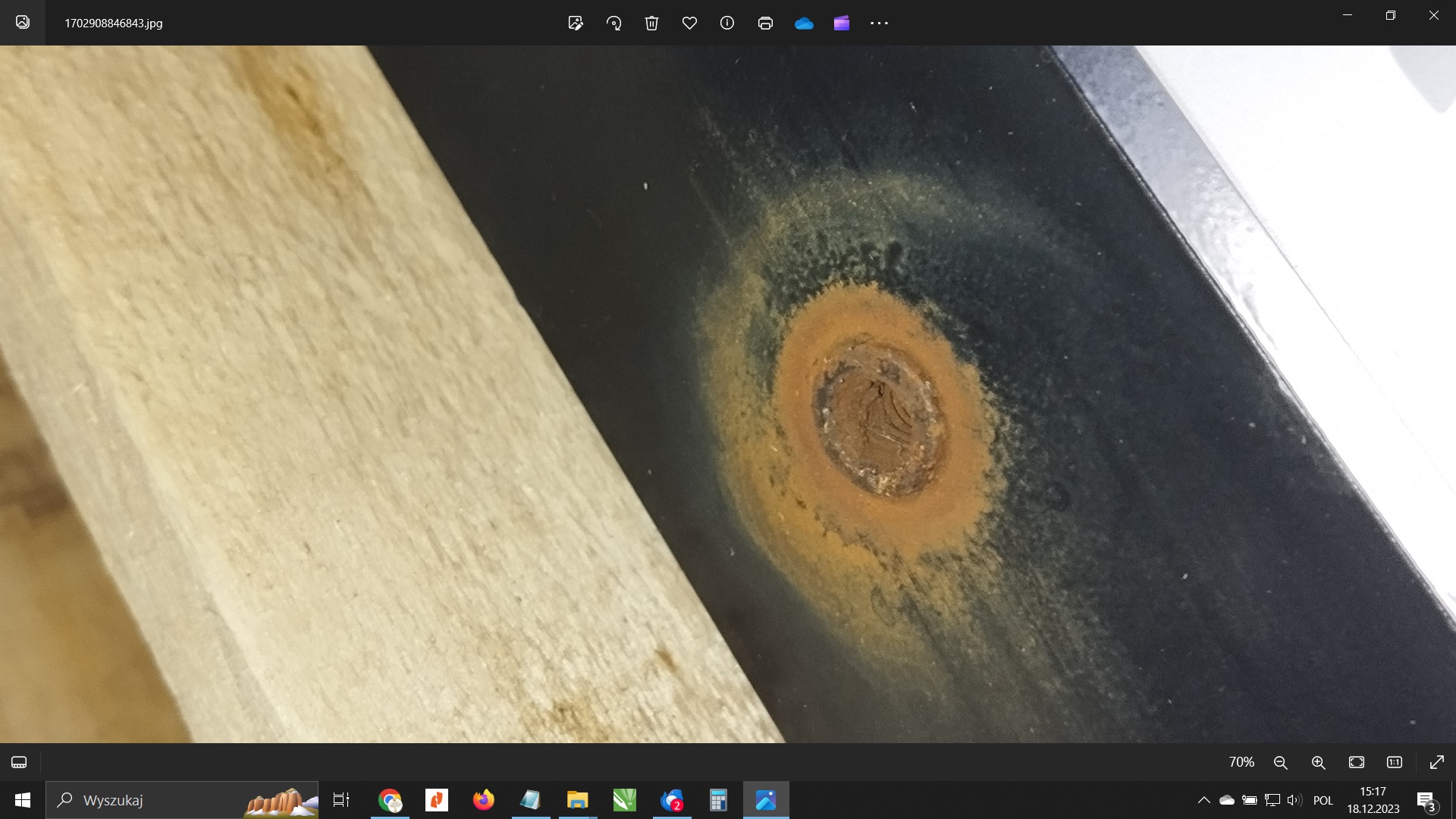
Task: Expand the system tray hidden icons chevron
Action: (1203, 800)
